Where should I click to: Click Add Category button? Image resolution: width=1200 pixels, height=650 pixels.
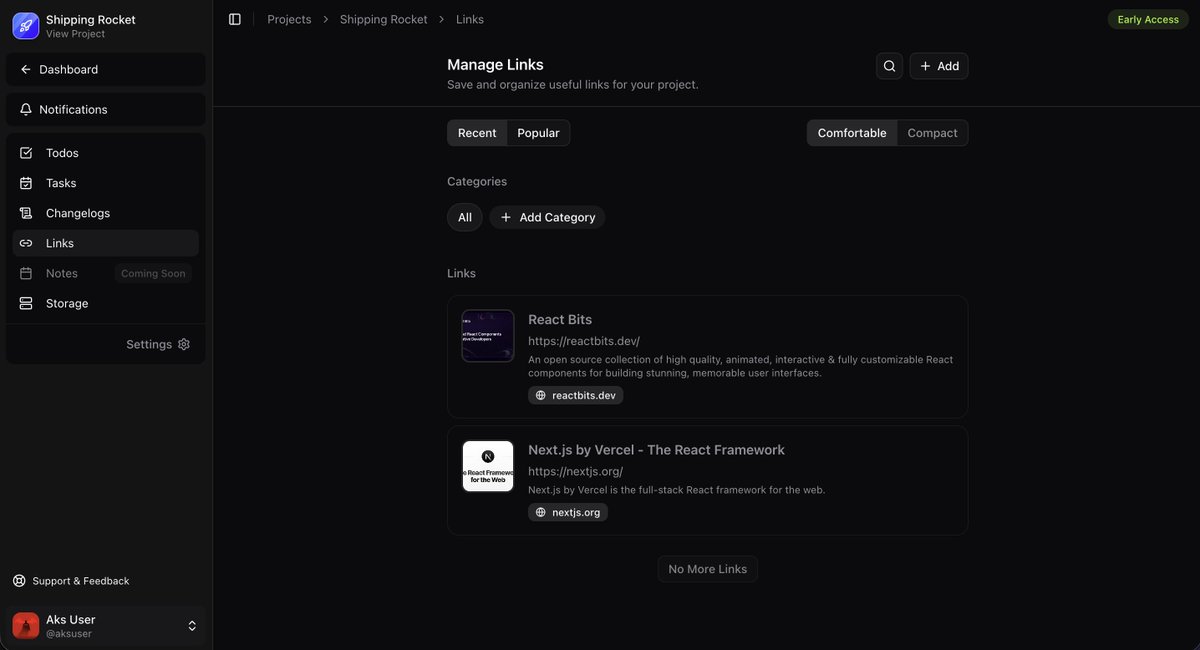pyautogui.click(x=547, y=217)
